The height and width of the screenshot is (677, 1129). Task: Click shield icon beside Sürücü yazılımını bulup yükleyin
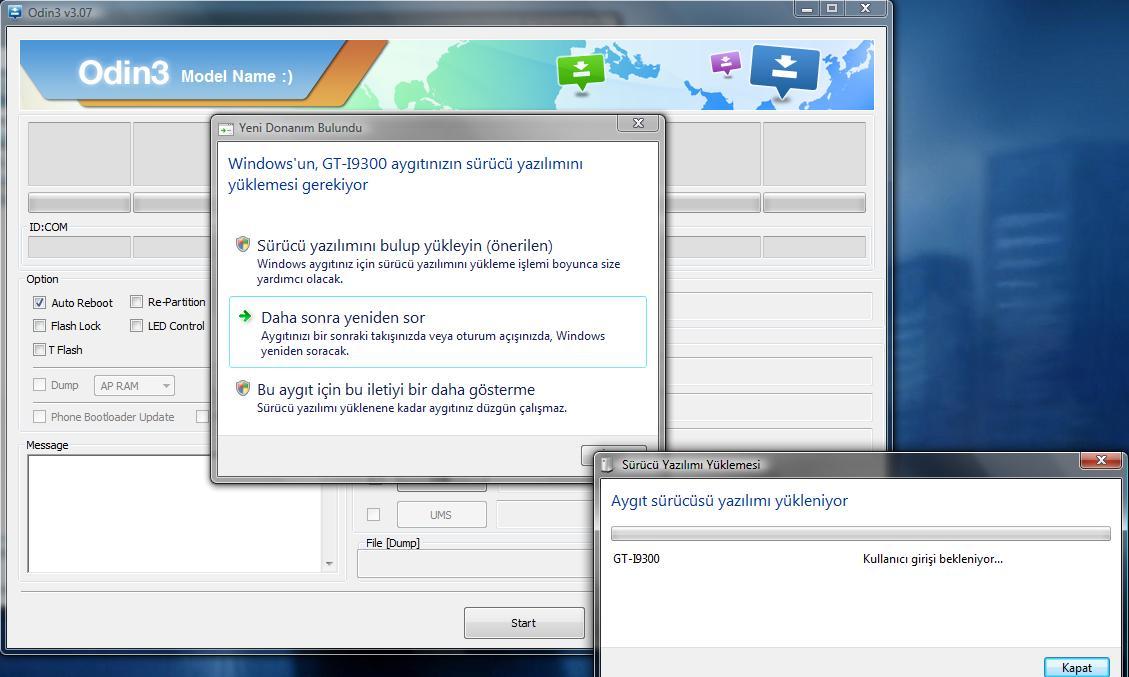(x=243, y=245)
